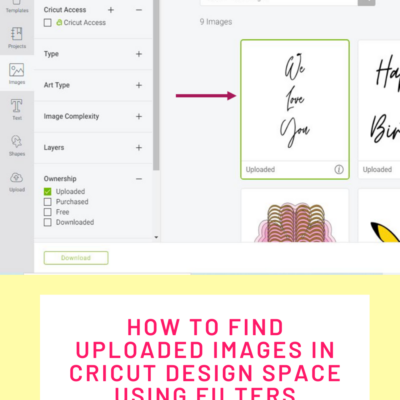Check the Cricut Access filter checkbox

[x=48, y=23]
